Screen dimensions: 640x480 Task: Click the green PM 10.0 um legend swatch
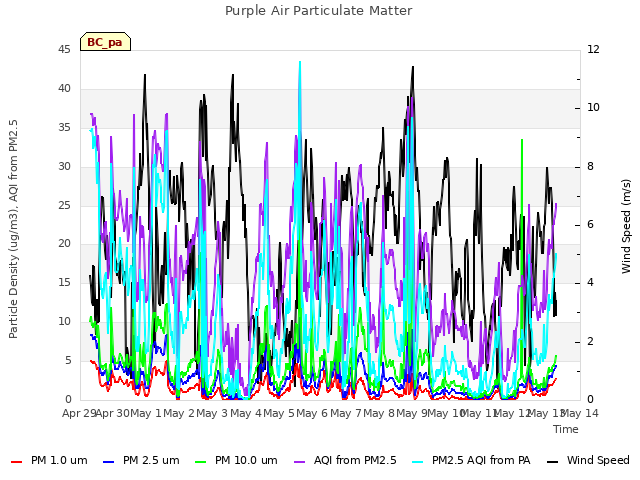point(201,462)
